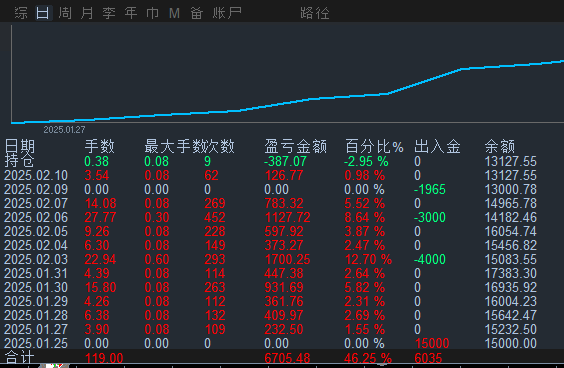Select the 2025.02.04 date row
This screenshot has width=564, height=368.
click(x=36, y=246)
